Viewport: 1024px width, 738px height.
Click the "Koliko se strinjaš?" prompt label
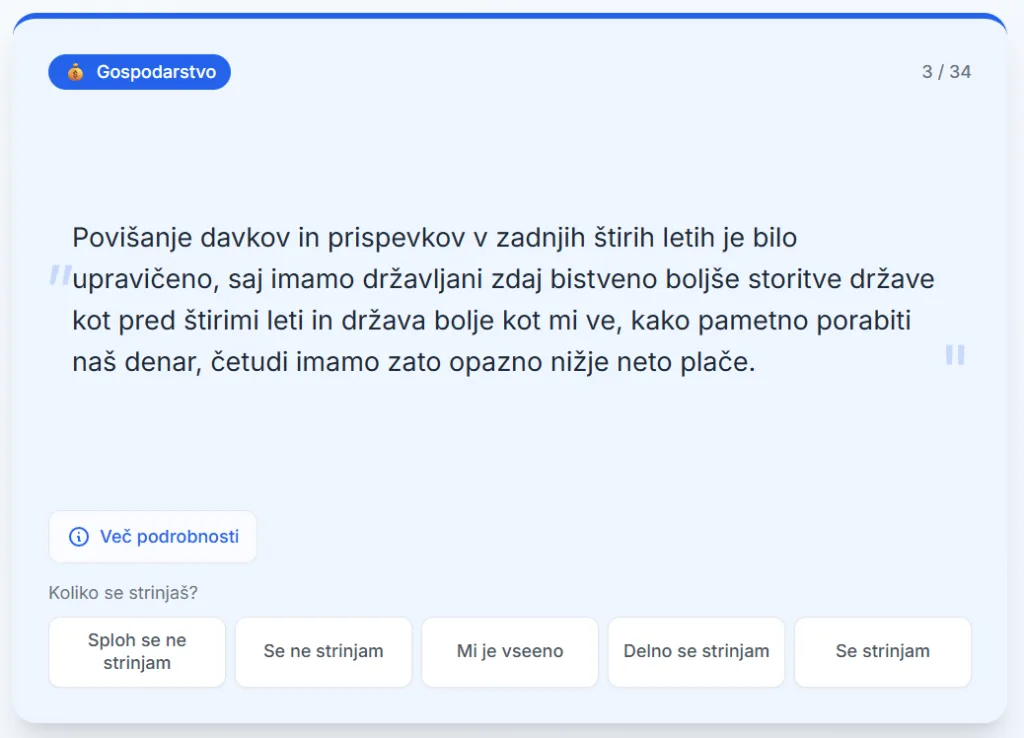coord(123,593)
